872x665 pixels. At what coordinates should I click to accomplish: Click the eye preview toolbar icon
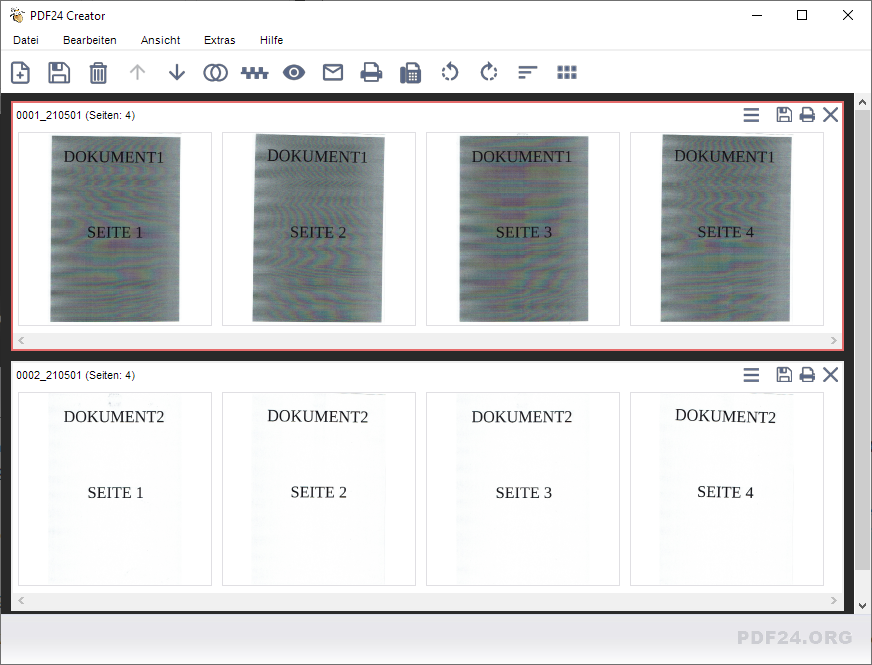(x=293, y=72)
